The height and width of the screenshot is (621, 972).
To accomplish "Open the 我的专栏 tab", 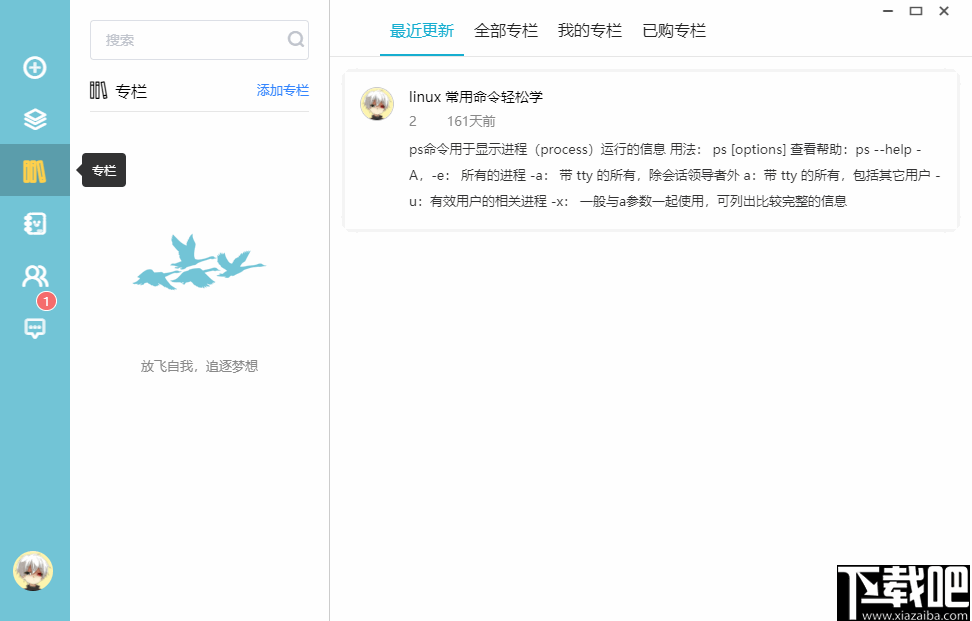I will pyautogui.click(x=589, y=31).
